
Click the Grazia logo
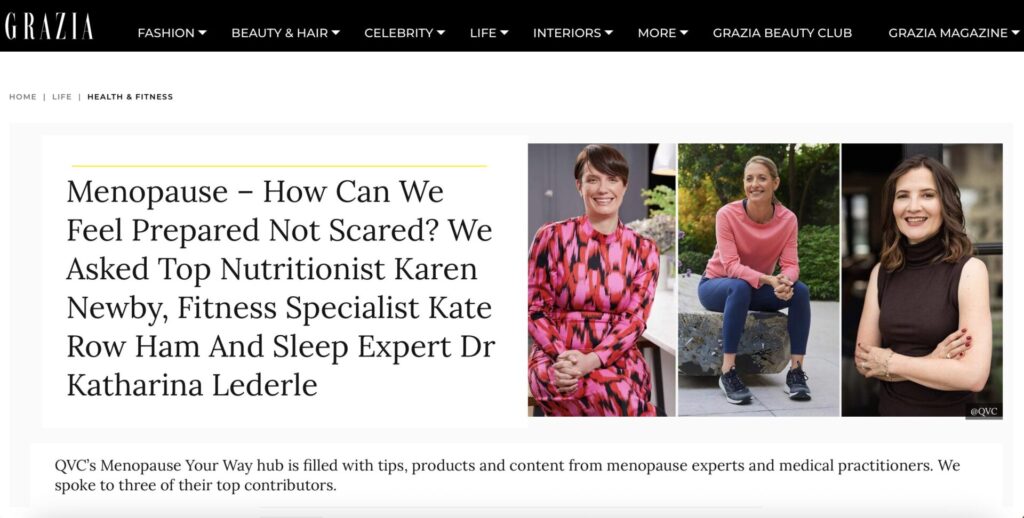(49, 26)
